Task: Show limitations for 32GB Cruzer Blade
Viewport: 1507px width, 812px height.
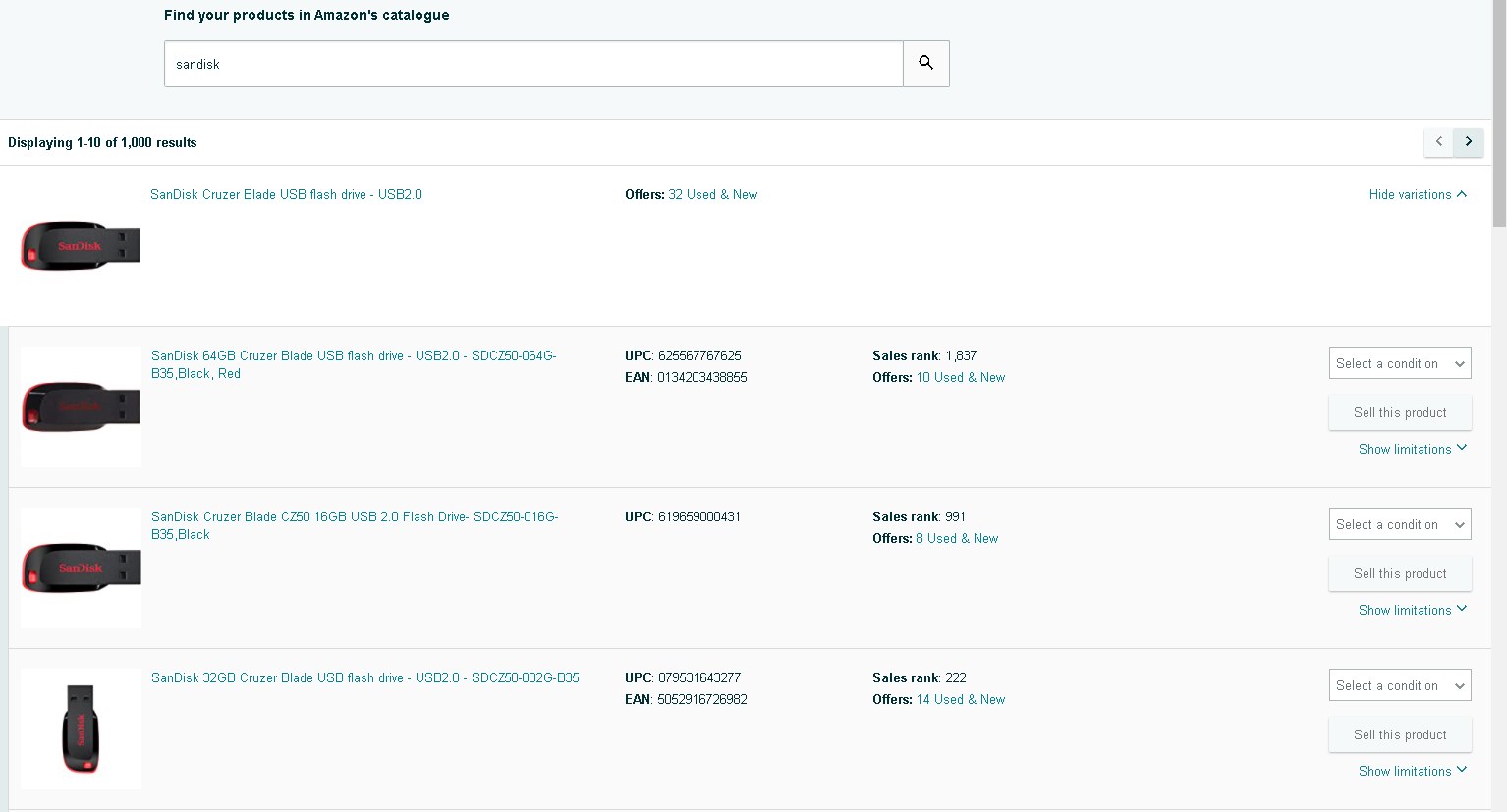Action: [1413, 771]
